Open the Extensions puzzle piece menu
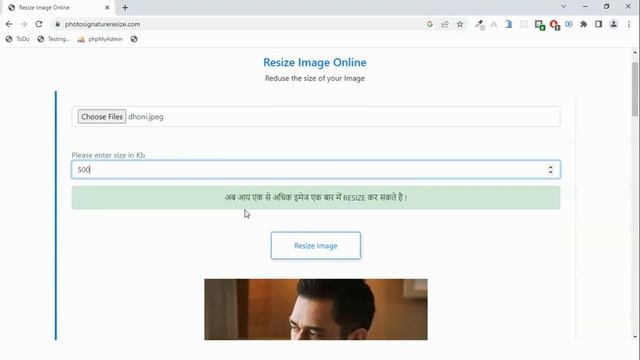640x360 pixels. [584, 24]
